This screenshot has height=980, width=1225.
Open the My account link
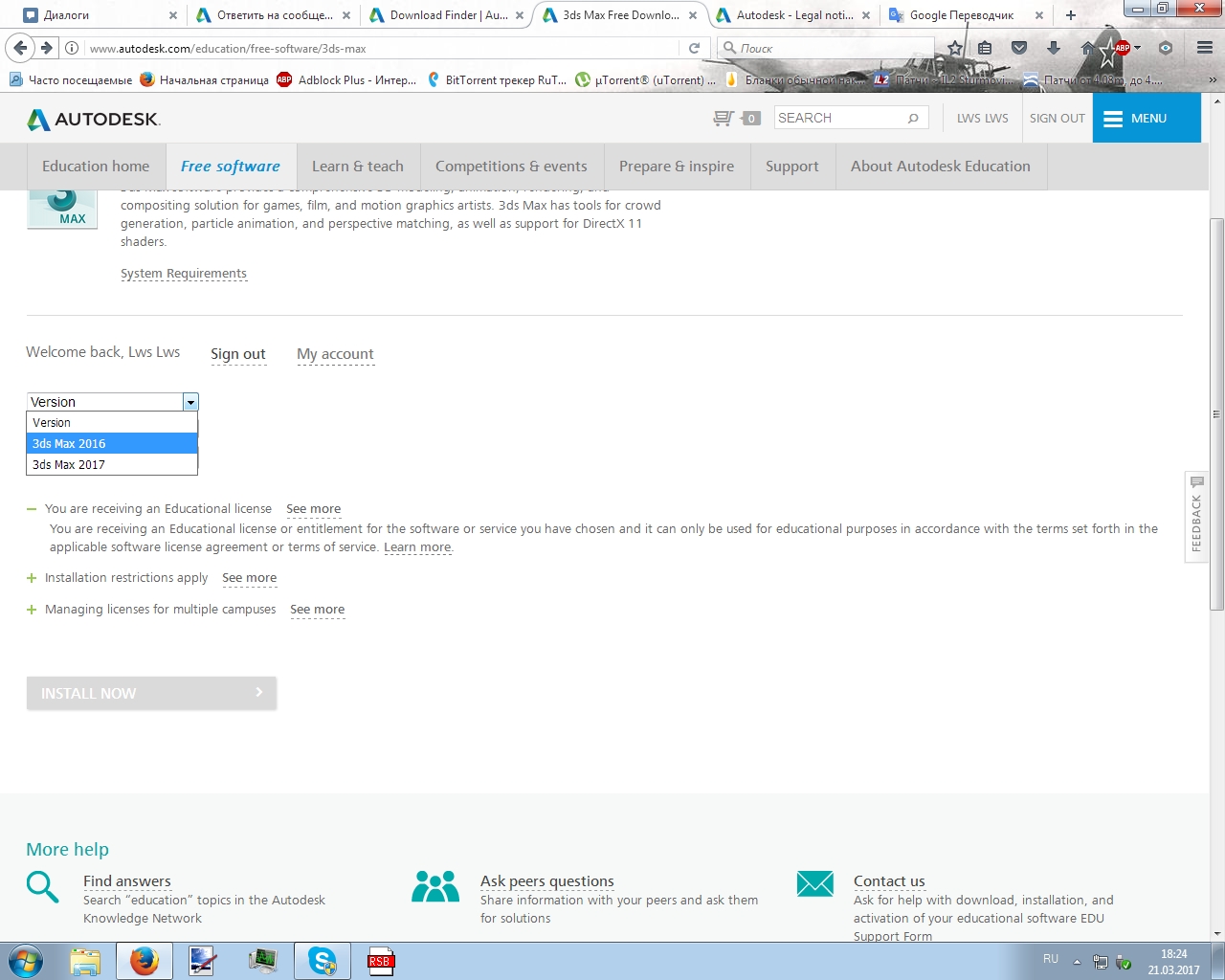pyautogui.click(x=335, y=354)
